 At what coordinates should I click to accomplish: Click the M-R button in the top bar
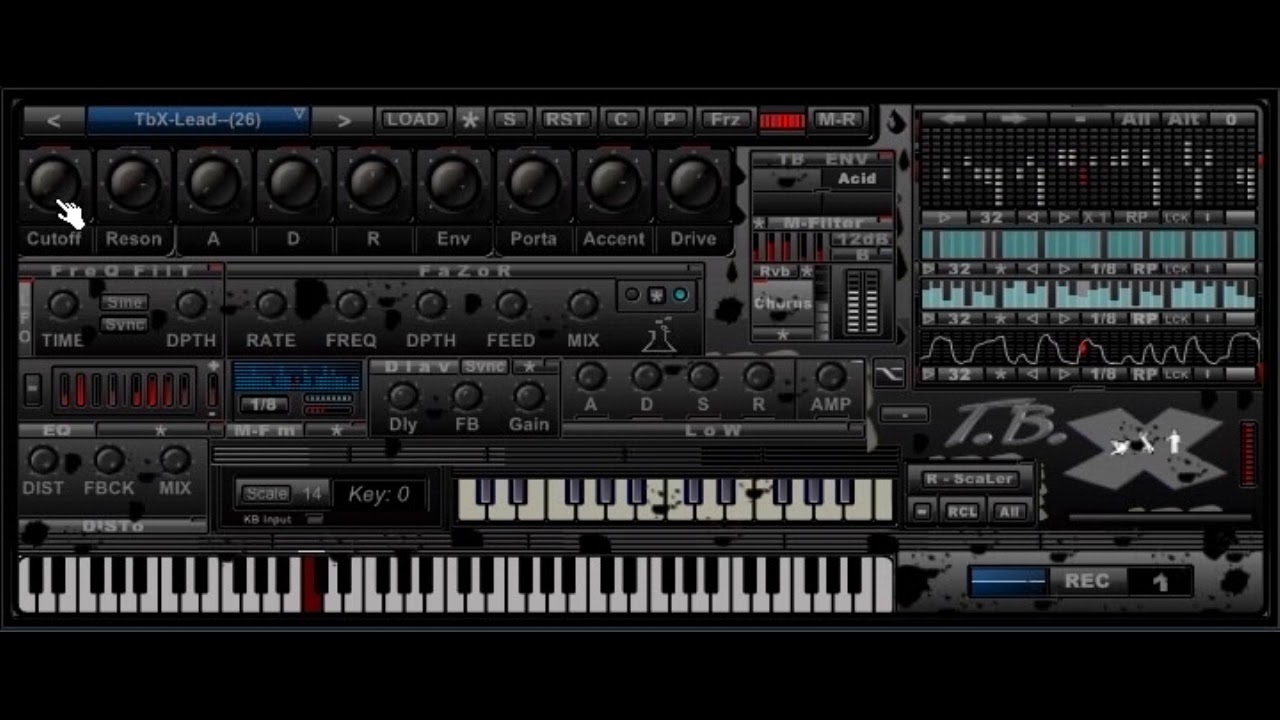(837, 119)
